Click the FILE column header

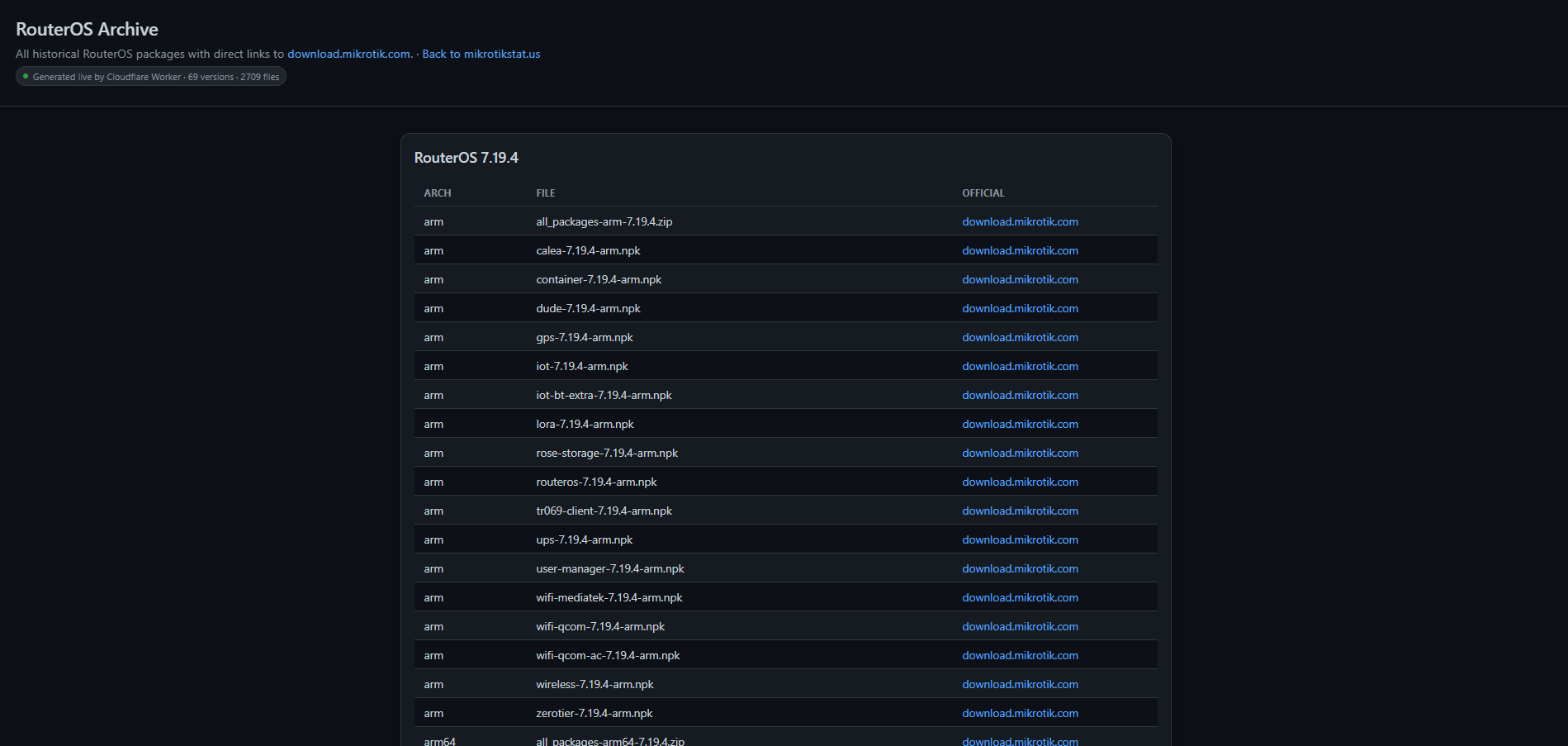546,193
